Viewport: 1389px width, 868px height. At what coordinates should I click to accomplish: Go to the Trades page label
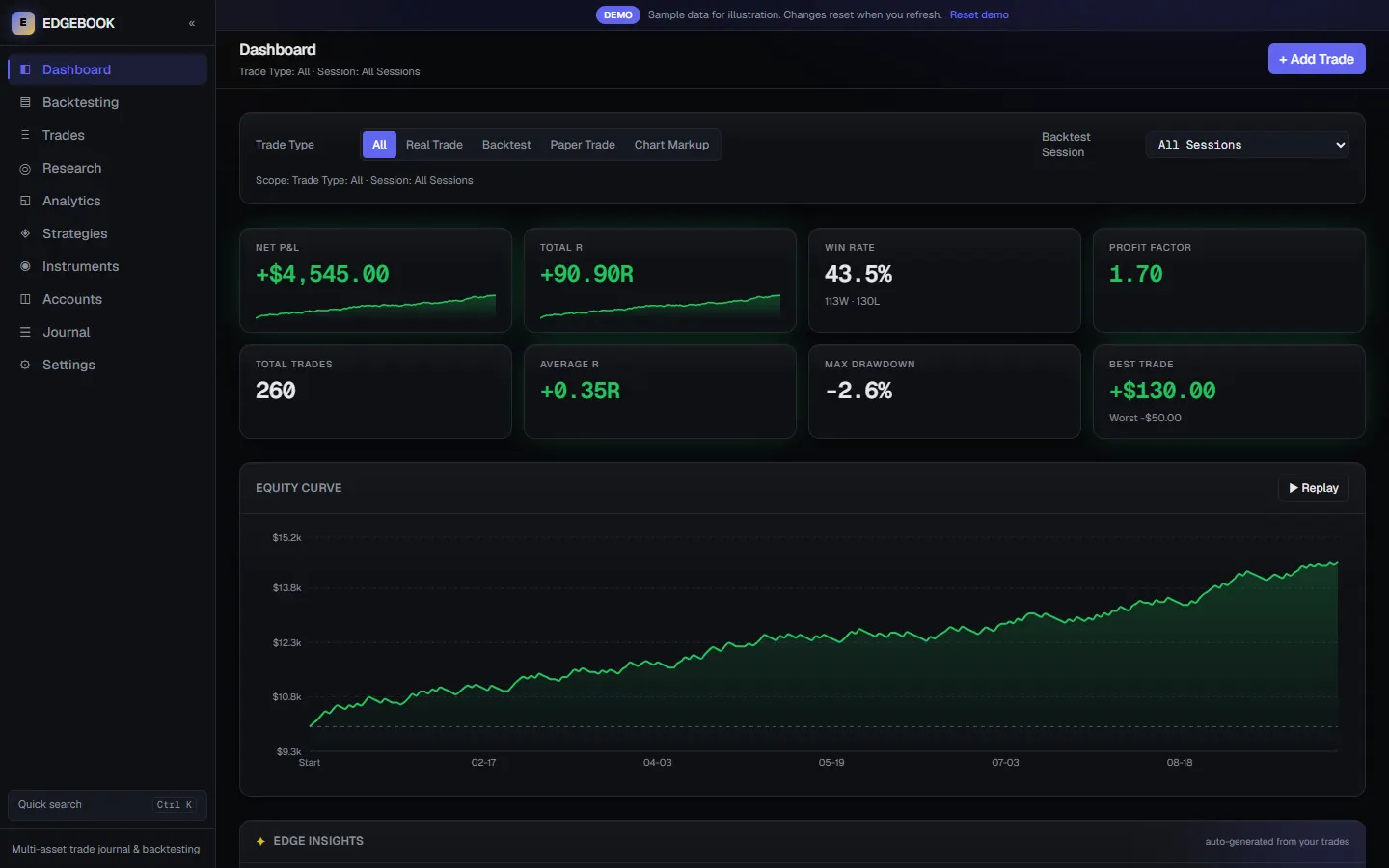pos(64,135)
